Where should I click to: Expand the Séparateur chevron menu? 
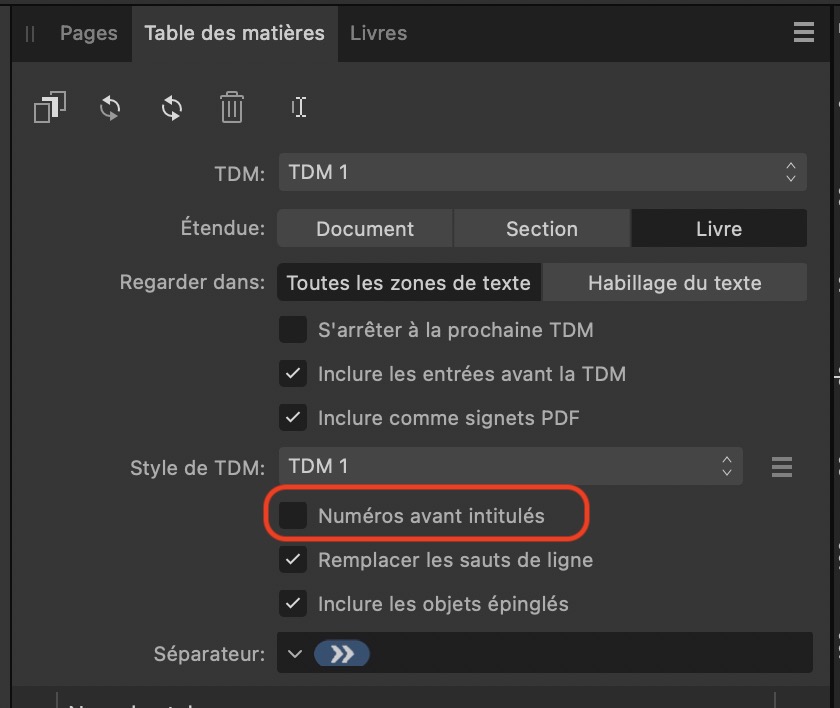295,653
